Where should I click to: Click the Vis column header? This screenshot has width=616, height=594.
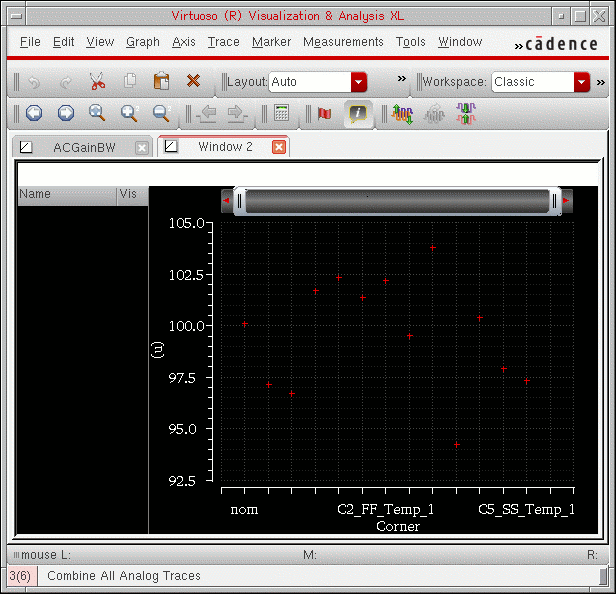pyautogui.click(x=128, y=194)
